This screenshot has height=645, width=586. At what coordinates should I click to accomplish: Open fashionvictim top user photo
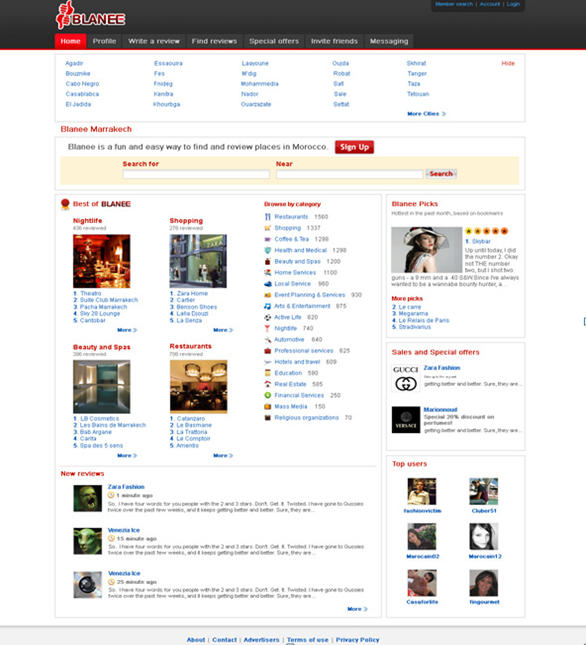422,491
